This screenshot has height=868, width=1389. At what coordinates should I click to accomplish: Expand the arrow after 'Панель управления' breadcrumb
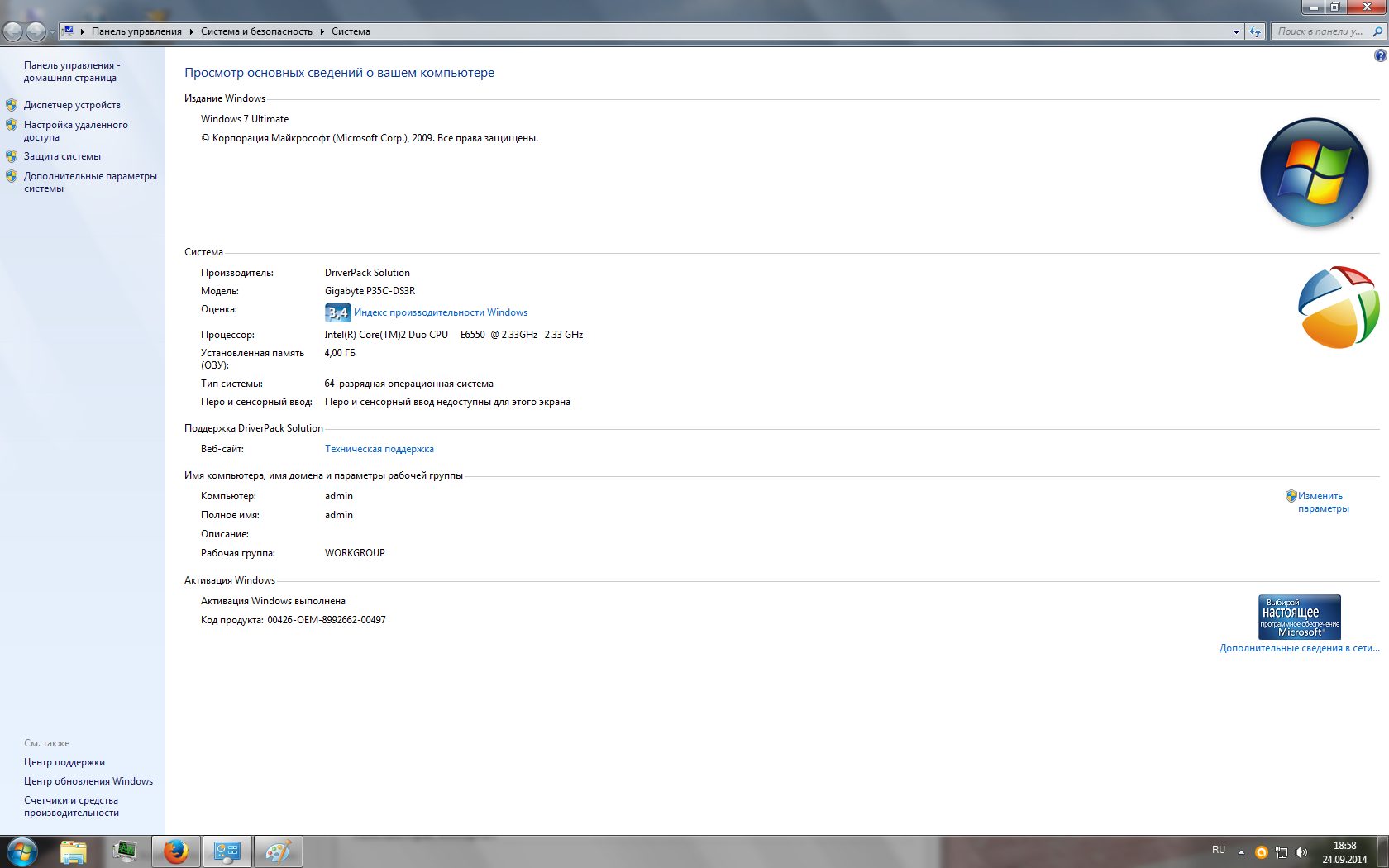pos(191,31)
